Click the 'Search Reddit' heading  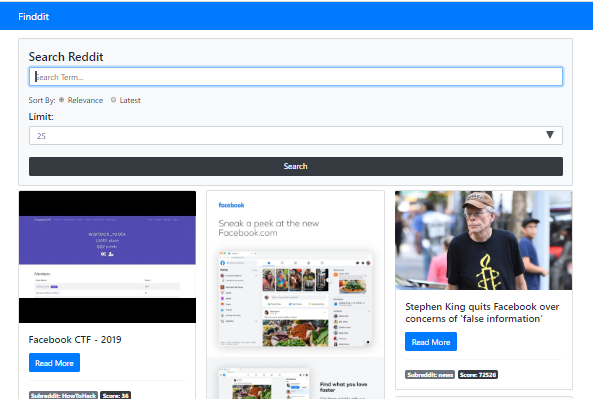pos(66,57)
